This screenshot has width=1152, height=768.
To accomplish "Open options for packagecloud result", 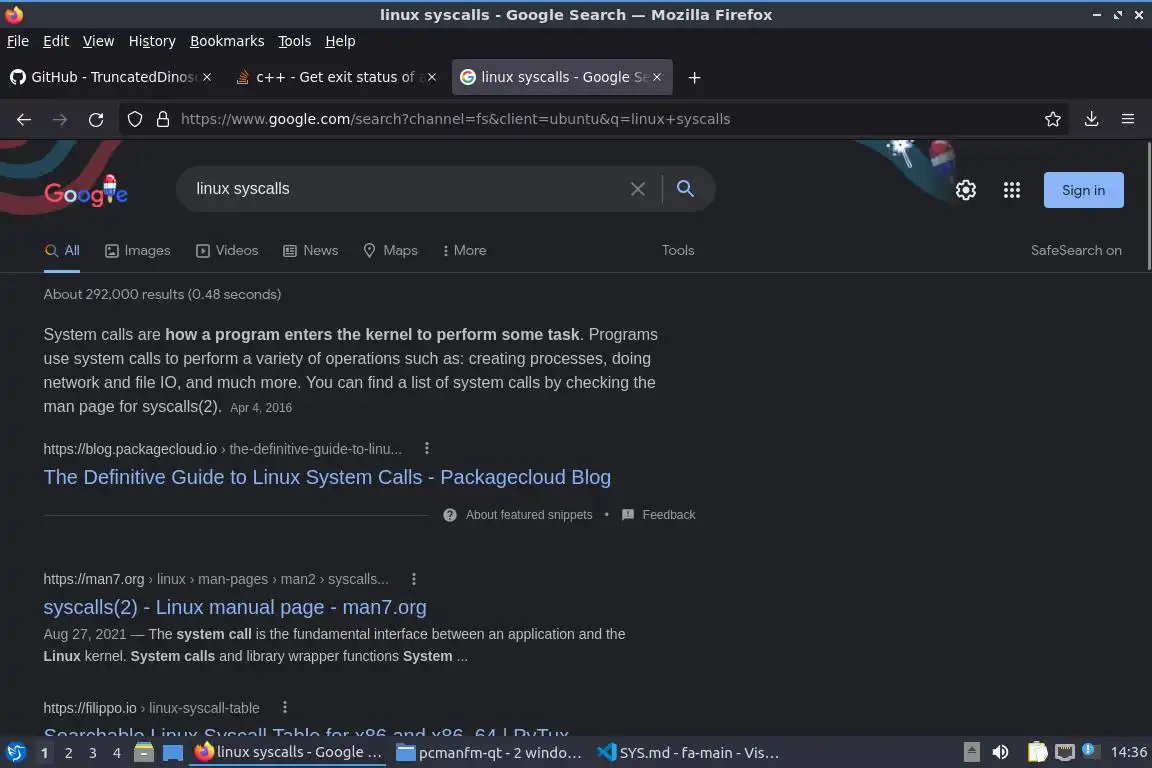I will [427, 448].
